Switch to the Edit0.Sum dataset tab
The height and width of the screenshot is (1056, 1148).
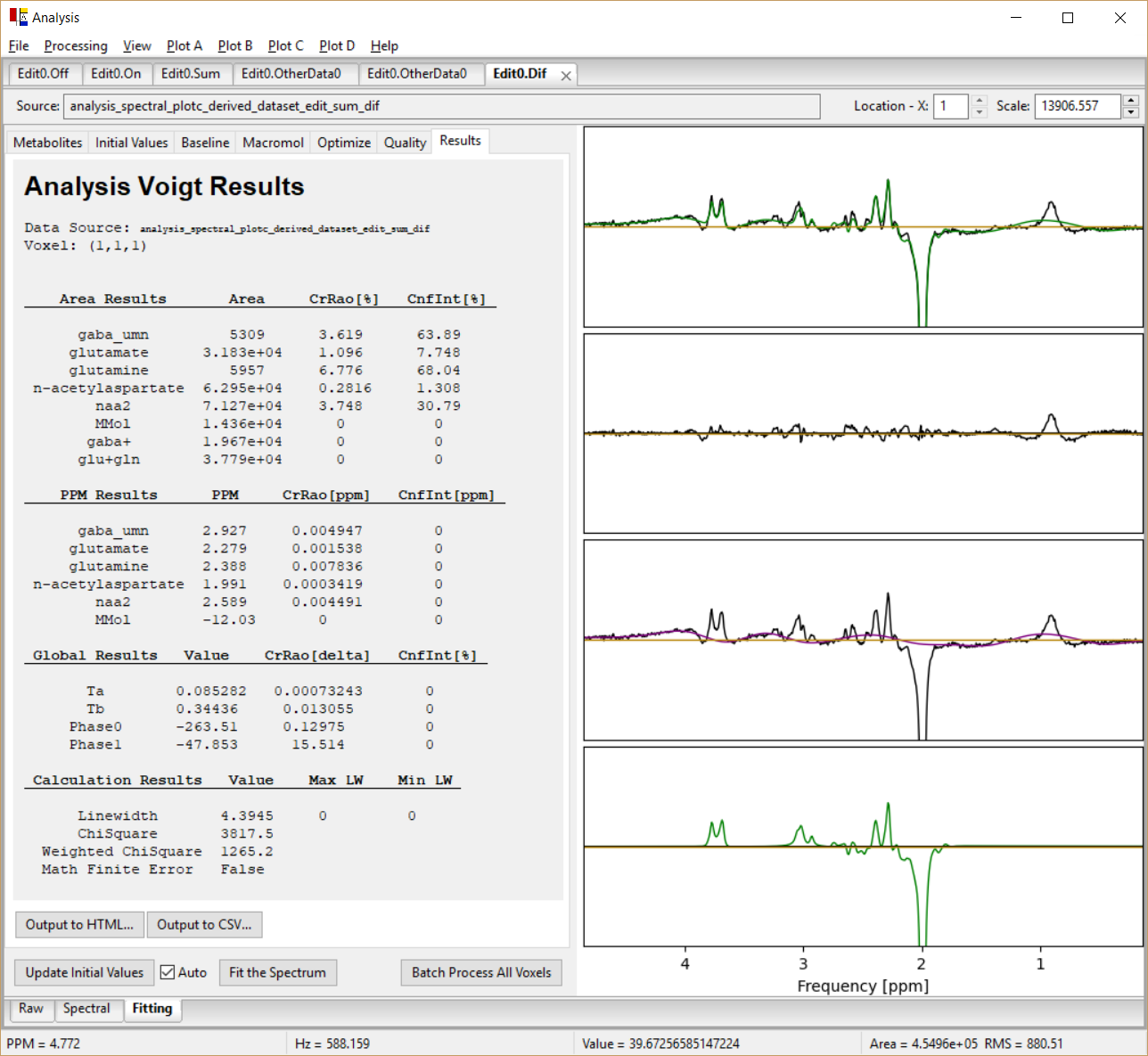192,74
